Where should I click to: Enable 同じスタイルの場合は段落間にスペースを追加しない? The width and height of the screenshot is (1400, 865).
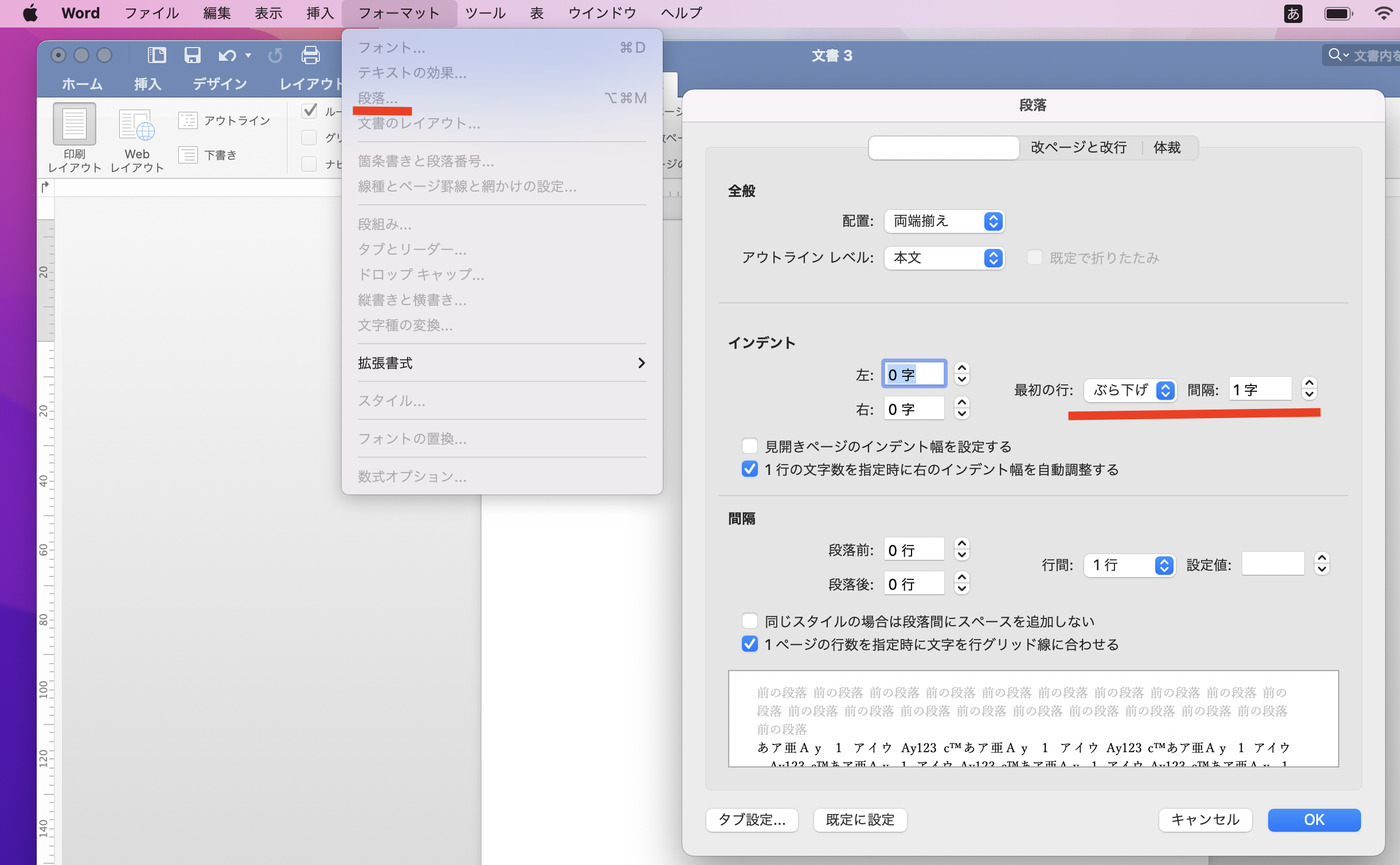point(750,621)
